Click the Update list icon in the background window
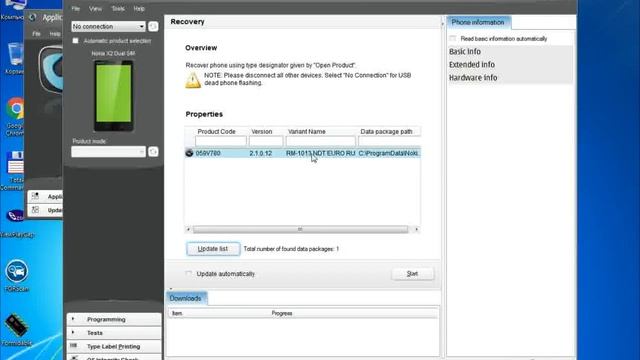640x360 pixels. (x=36, y=210)
